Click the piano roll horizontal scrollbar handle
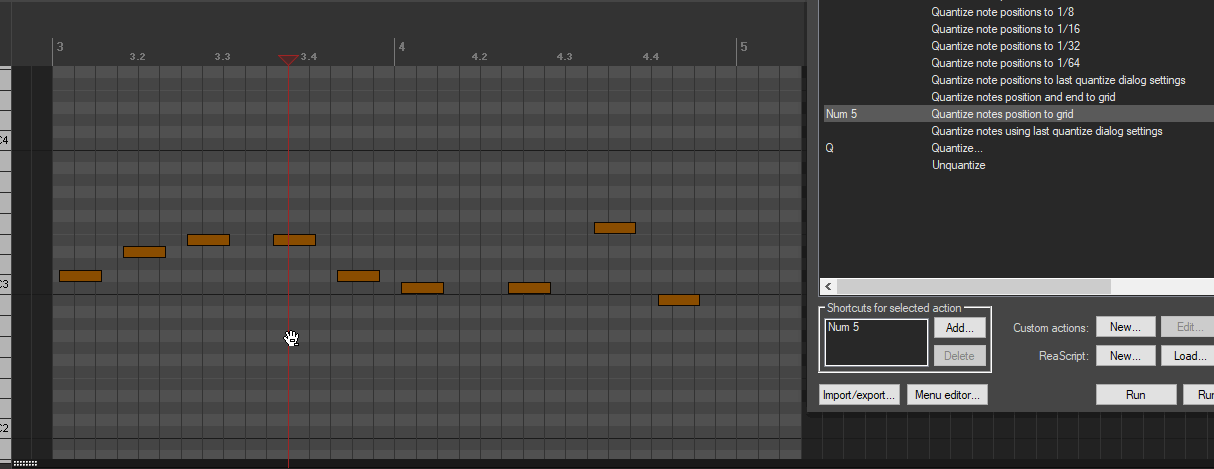 [x=25, y=463]
